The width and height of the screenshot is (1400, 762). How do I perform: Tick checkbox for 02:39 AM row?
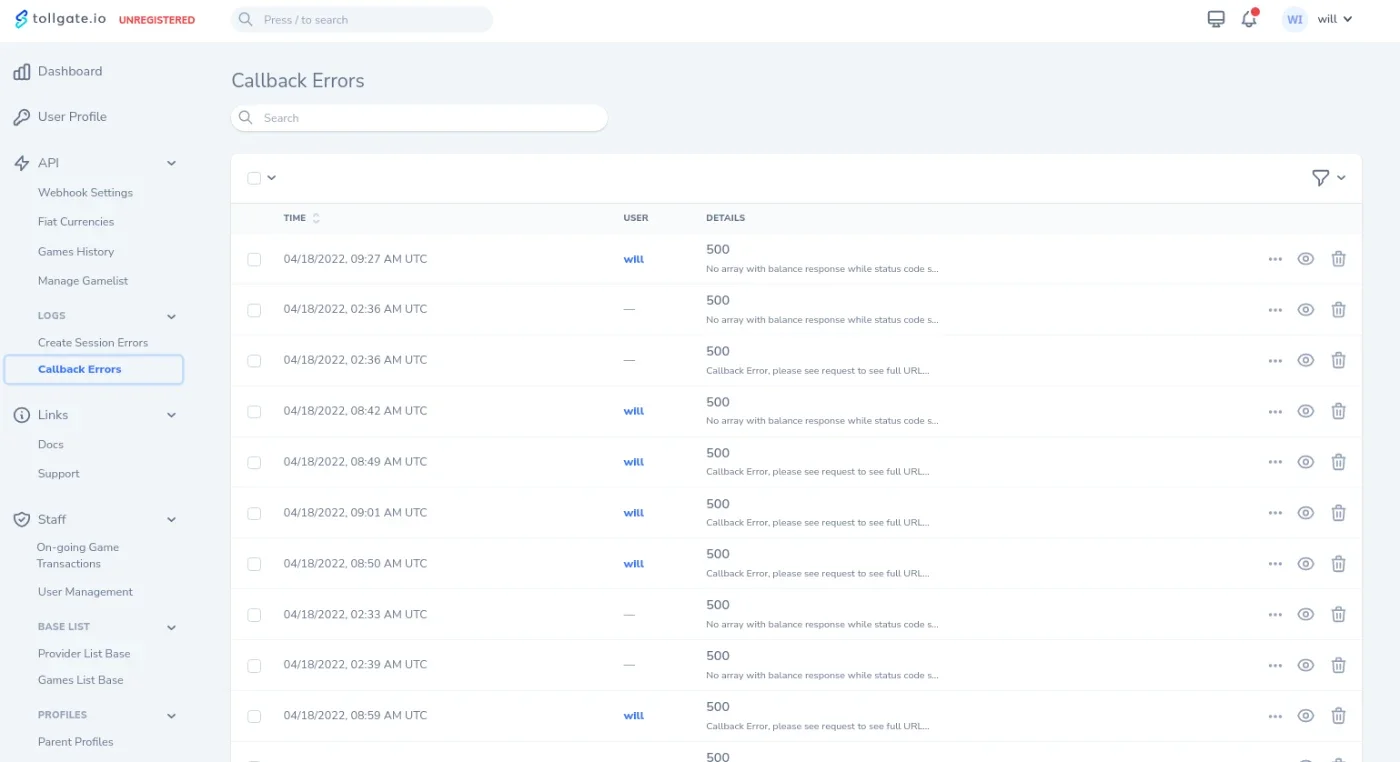coord(254,665)
